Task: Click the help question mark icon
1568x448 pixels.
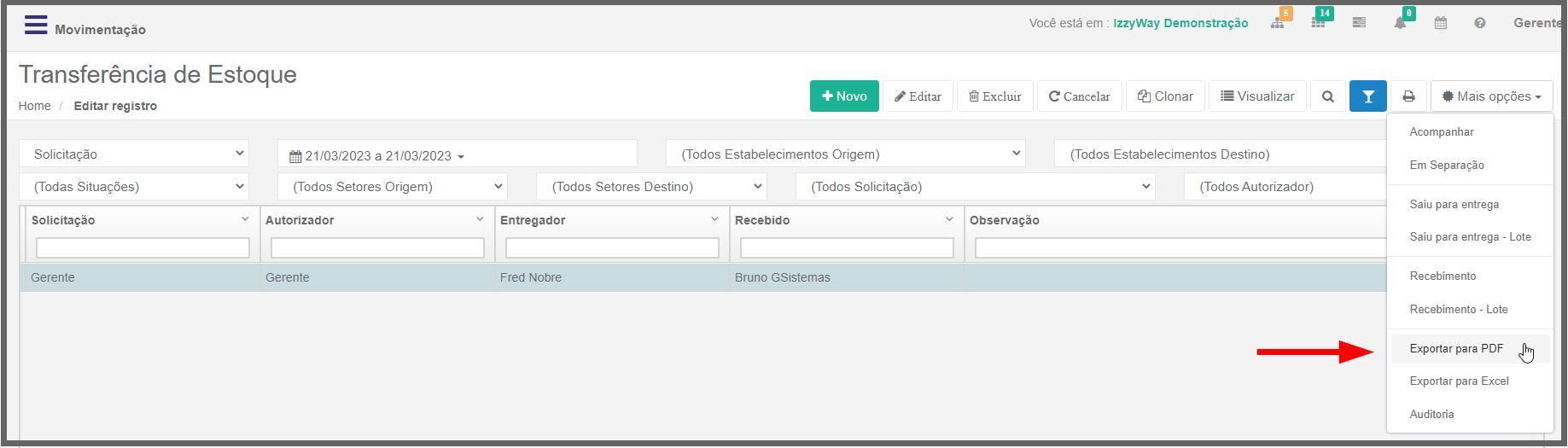Action: point(1480,23)
